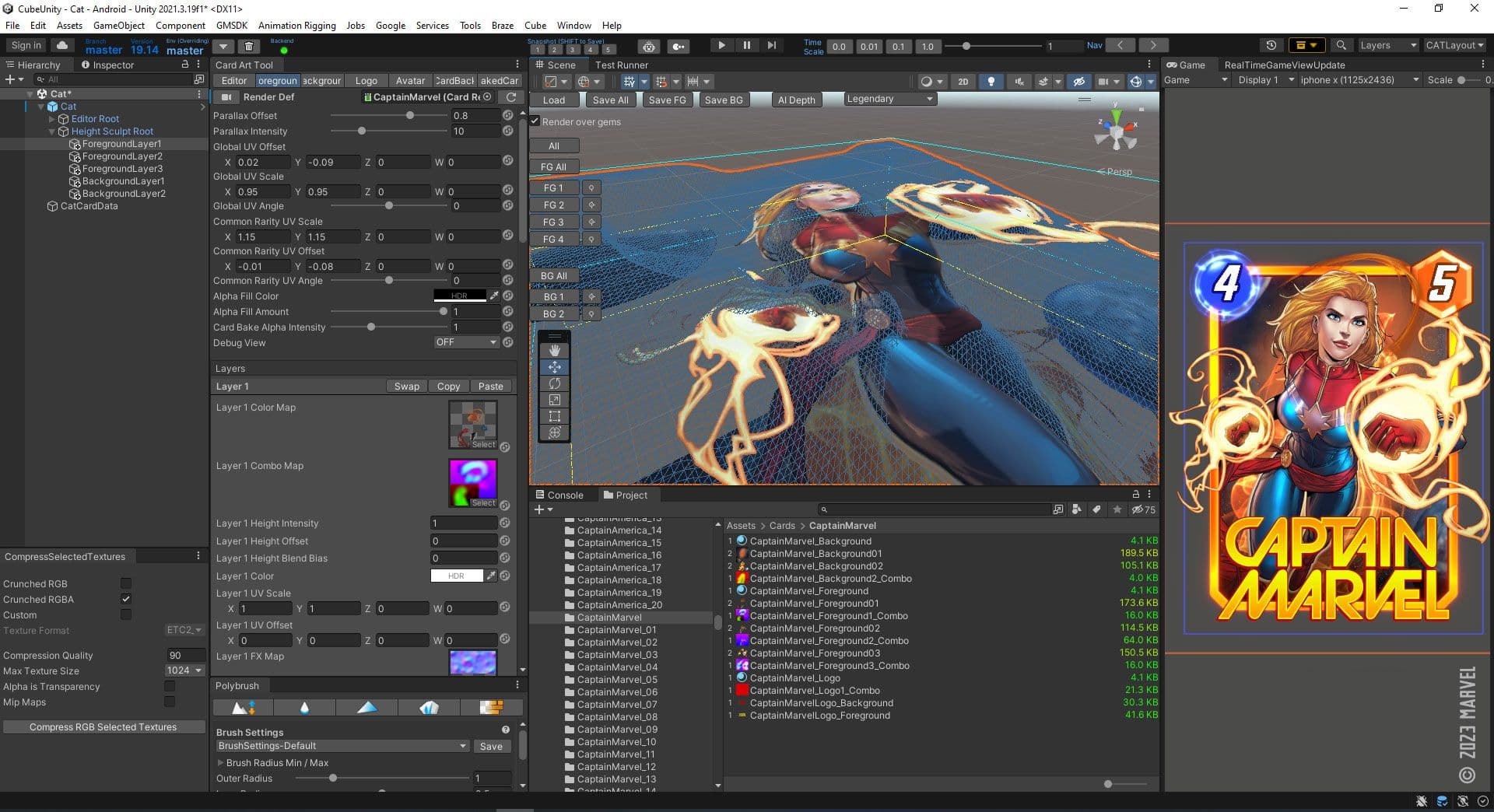1494x812 pixels.
Task: Mute scene audio using the speaker icon
Action: (1020, 80)
